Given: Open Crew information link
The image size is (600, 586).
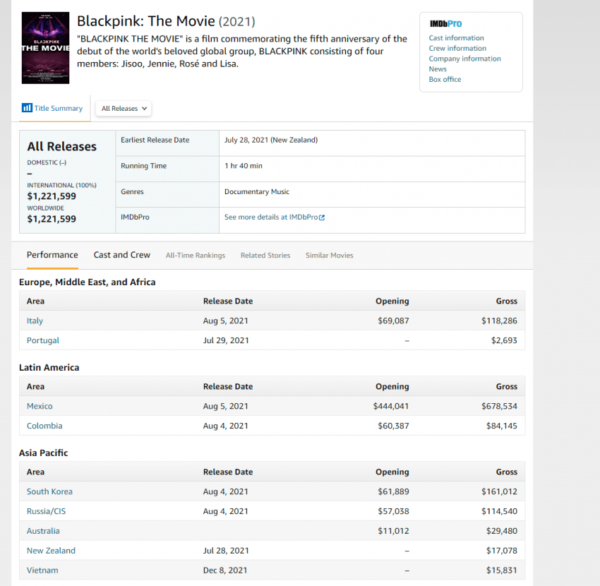Looking at the screenshot, I should point(457,48).
